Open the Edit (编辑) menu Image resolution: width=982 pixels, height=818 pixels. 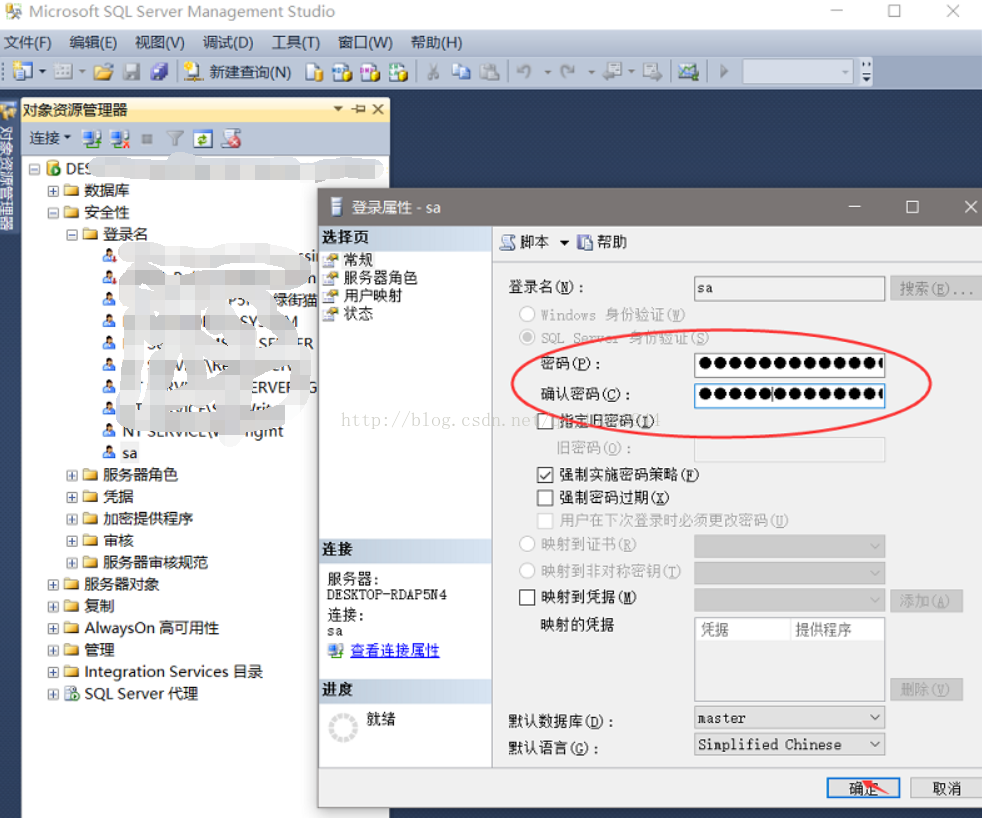[x=93, y=43]
